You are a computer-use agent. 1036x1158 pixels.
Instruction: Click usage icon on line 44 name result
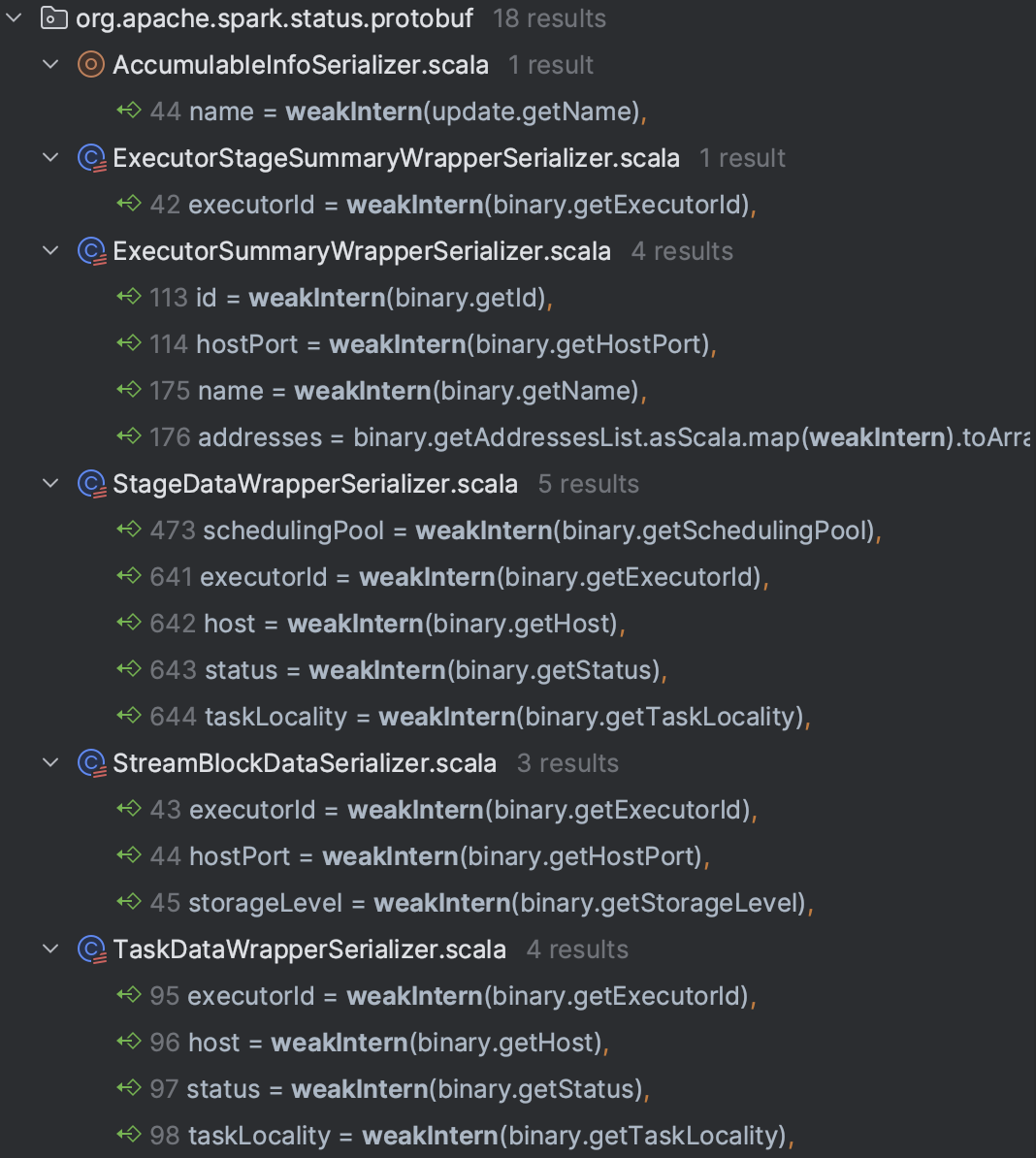(128, 110)
